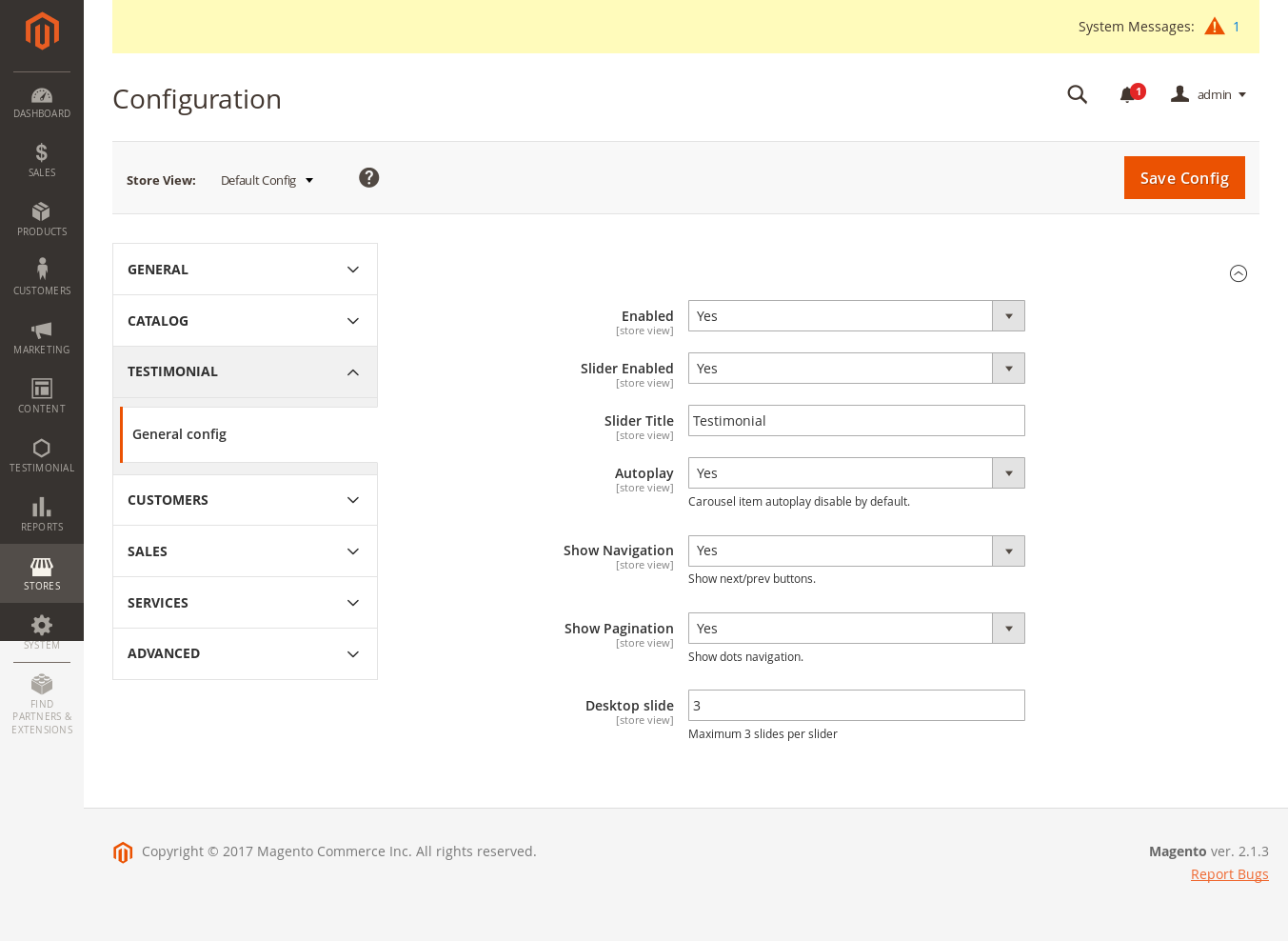Open the Slider Enabled dropdown
1288x941 pixels.
pyautogui.click(x=857, y=369)
